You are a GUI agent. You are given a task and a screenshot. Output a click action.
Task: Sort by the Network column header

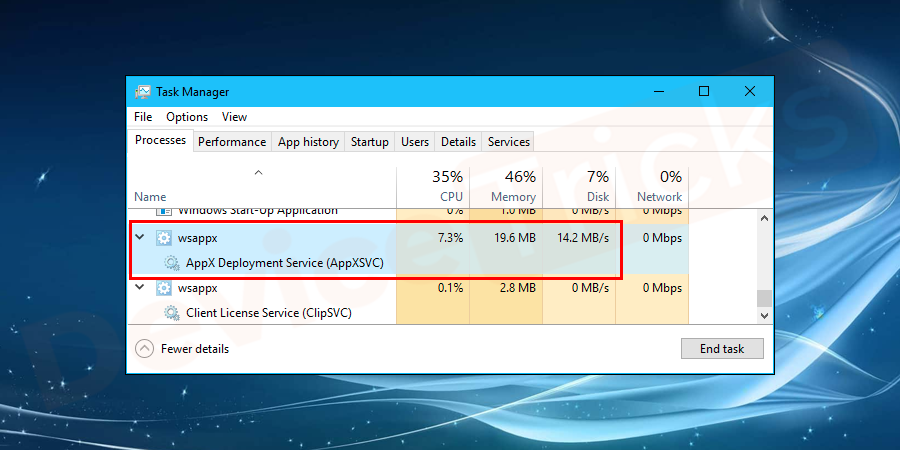click(x=652, y=187)
